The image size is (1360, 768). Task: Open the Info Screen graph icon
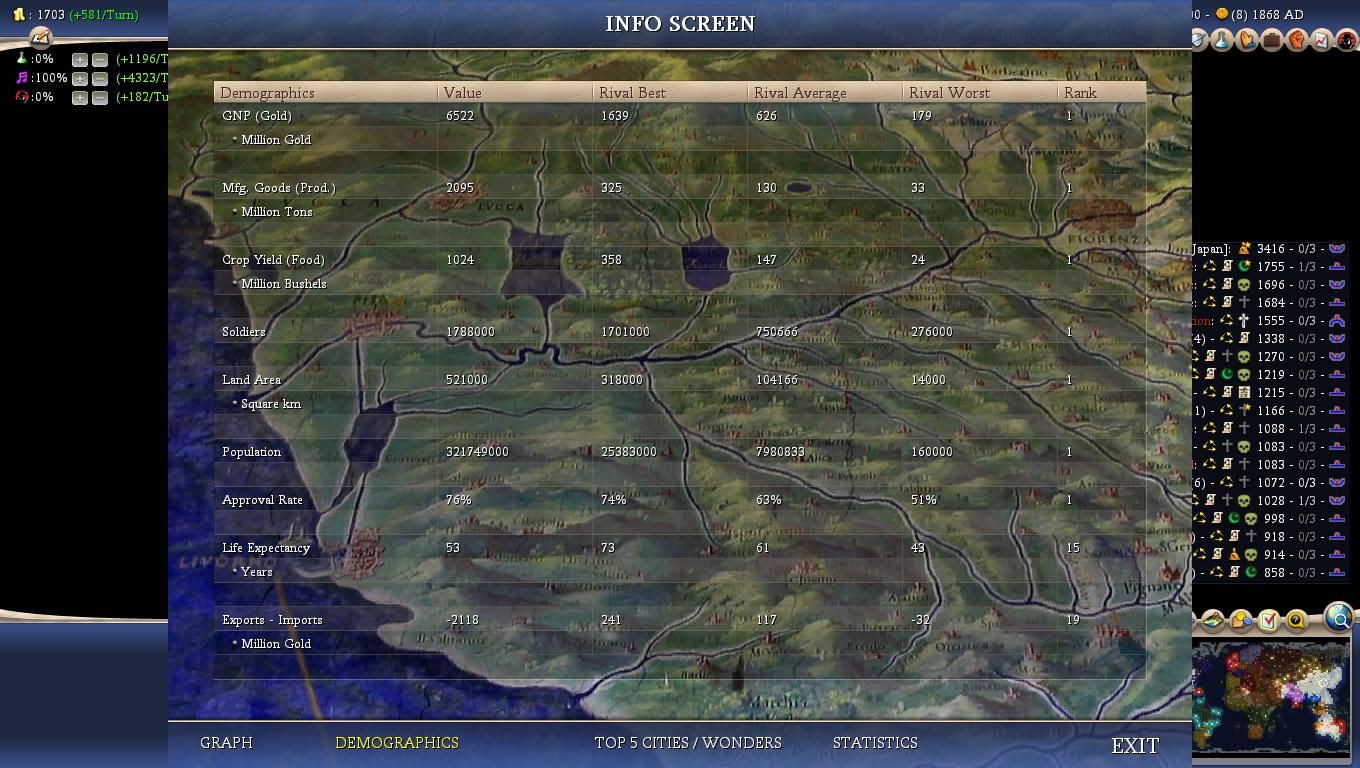tap(1322, 40)
